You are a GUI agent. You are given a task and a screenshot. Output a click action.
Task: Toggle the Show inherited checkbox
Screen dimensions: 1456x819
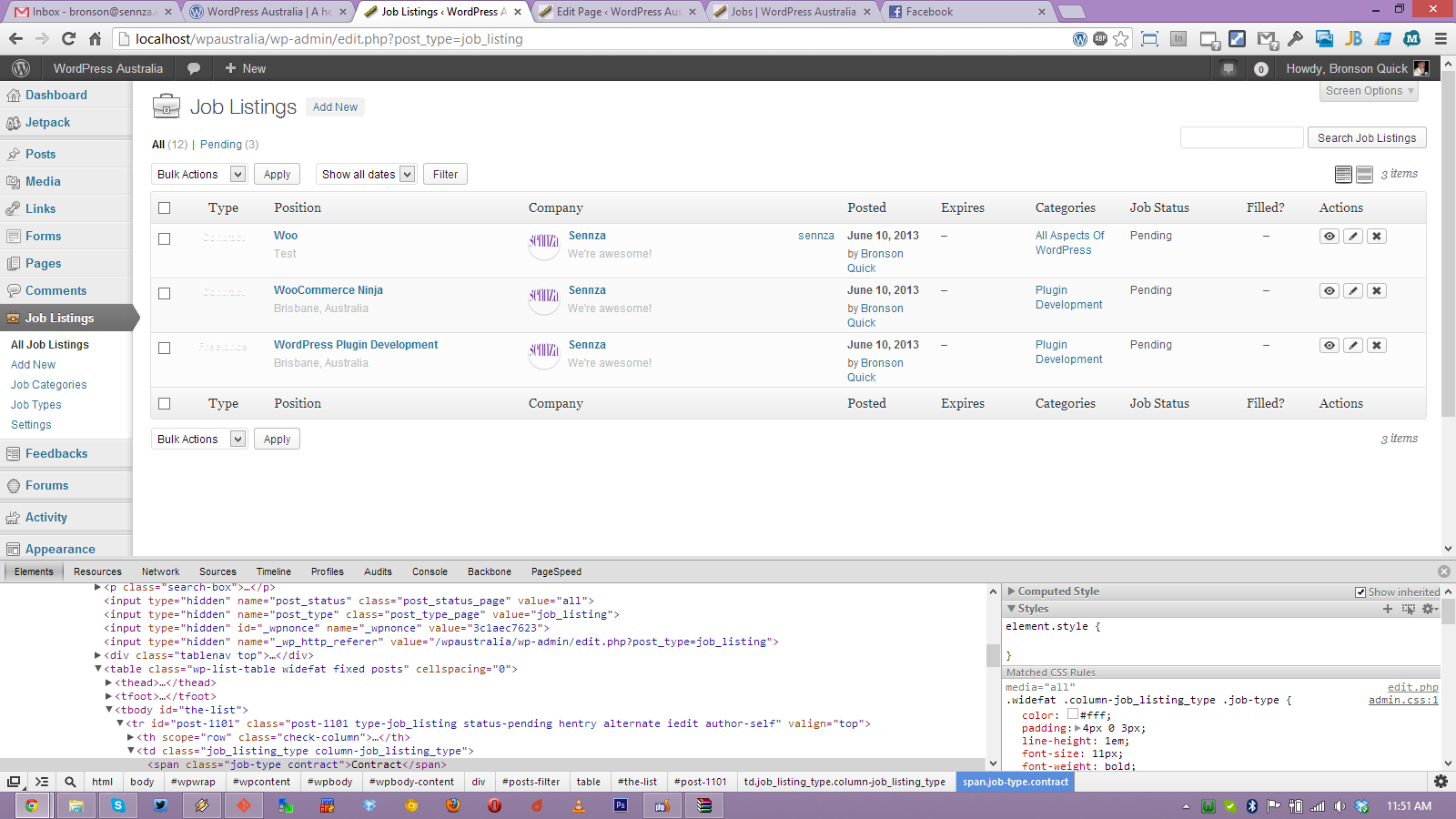click(x=1360, y=592)
